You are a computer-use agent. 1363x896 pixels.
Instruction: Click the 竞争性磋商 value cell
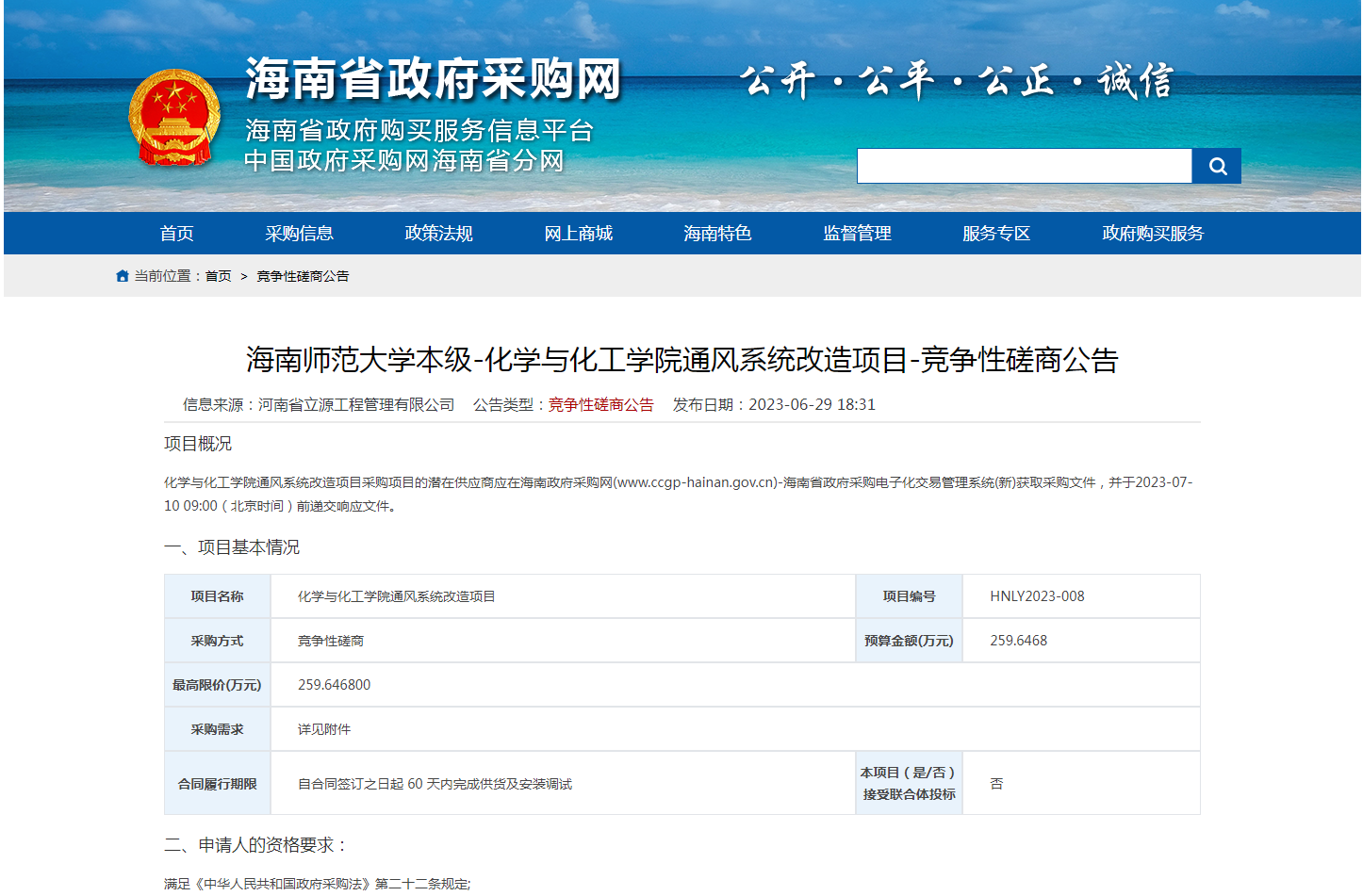(563, 641)
